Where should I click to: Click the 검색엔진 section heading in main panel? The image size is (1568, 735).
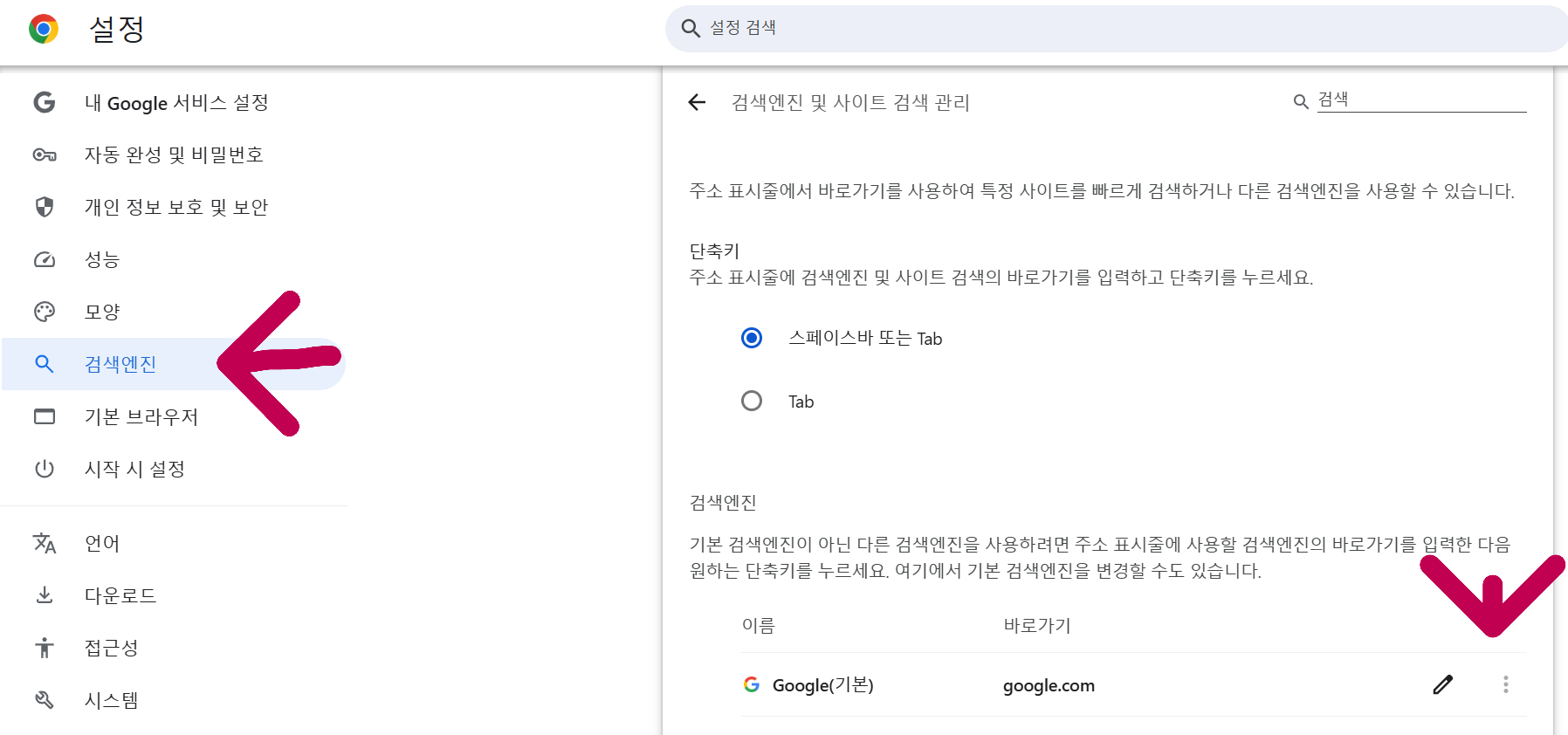point(723,502)
